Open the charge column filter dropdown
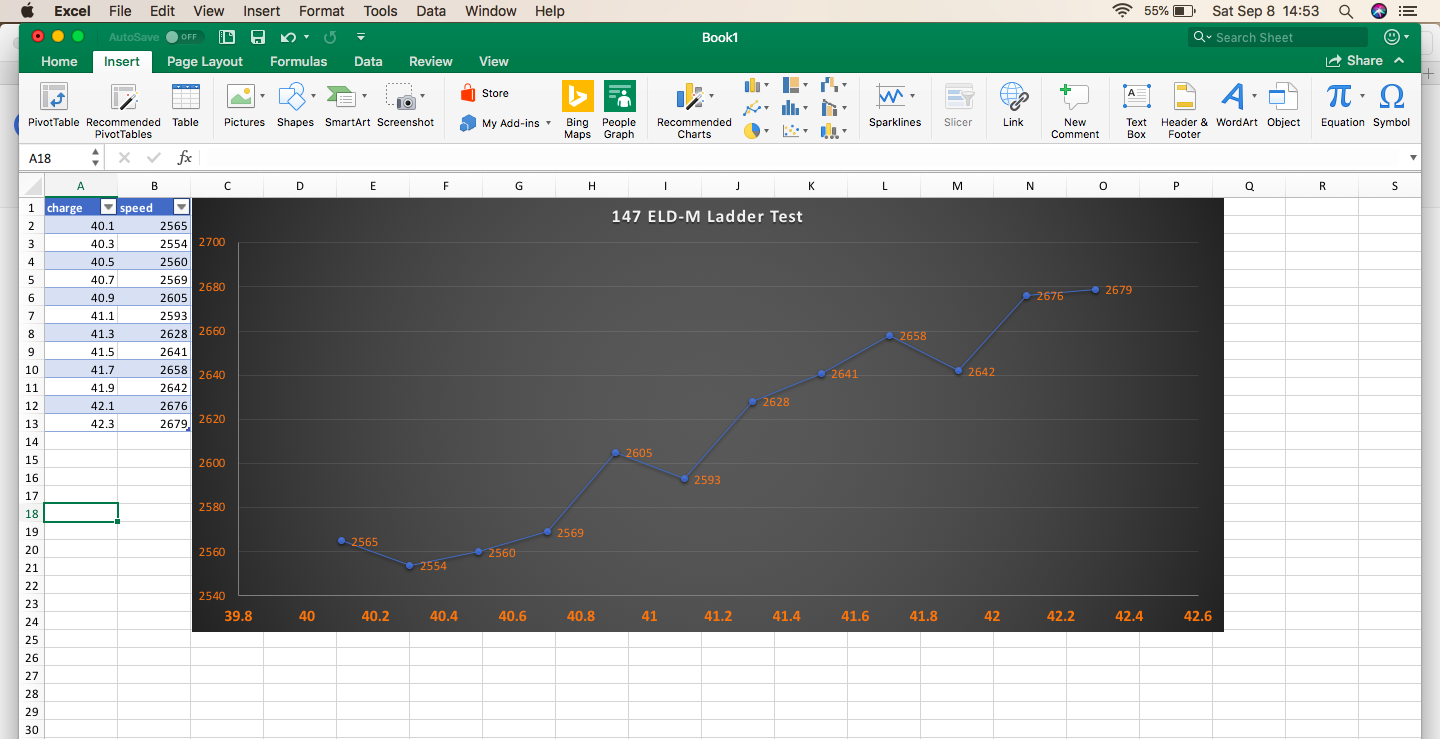This screenshot has height=739, width=1440. coord(108,208)
